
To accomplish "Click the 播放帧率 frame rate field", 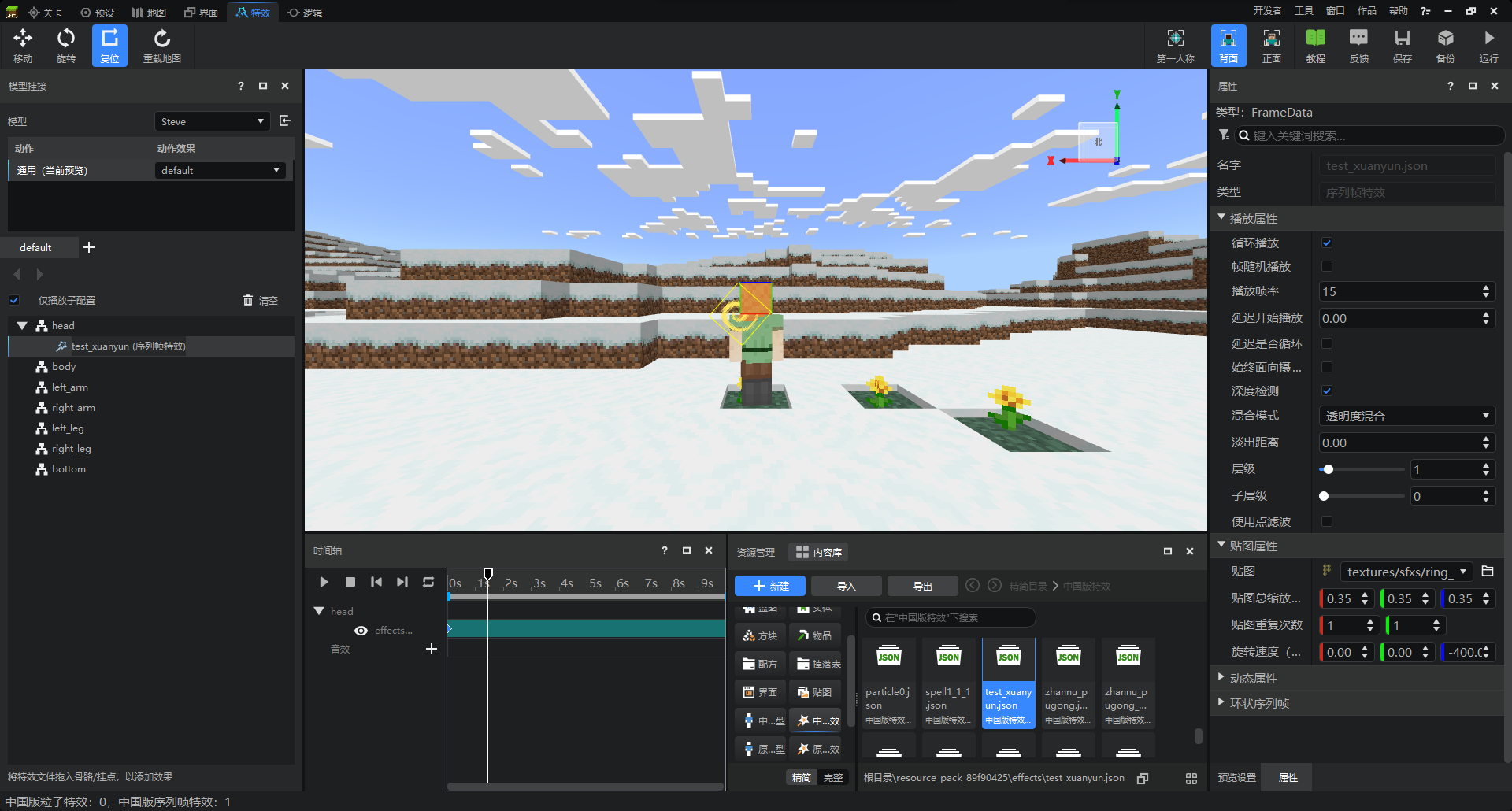I will pos(1406,291).
